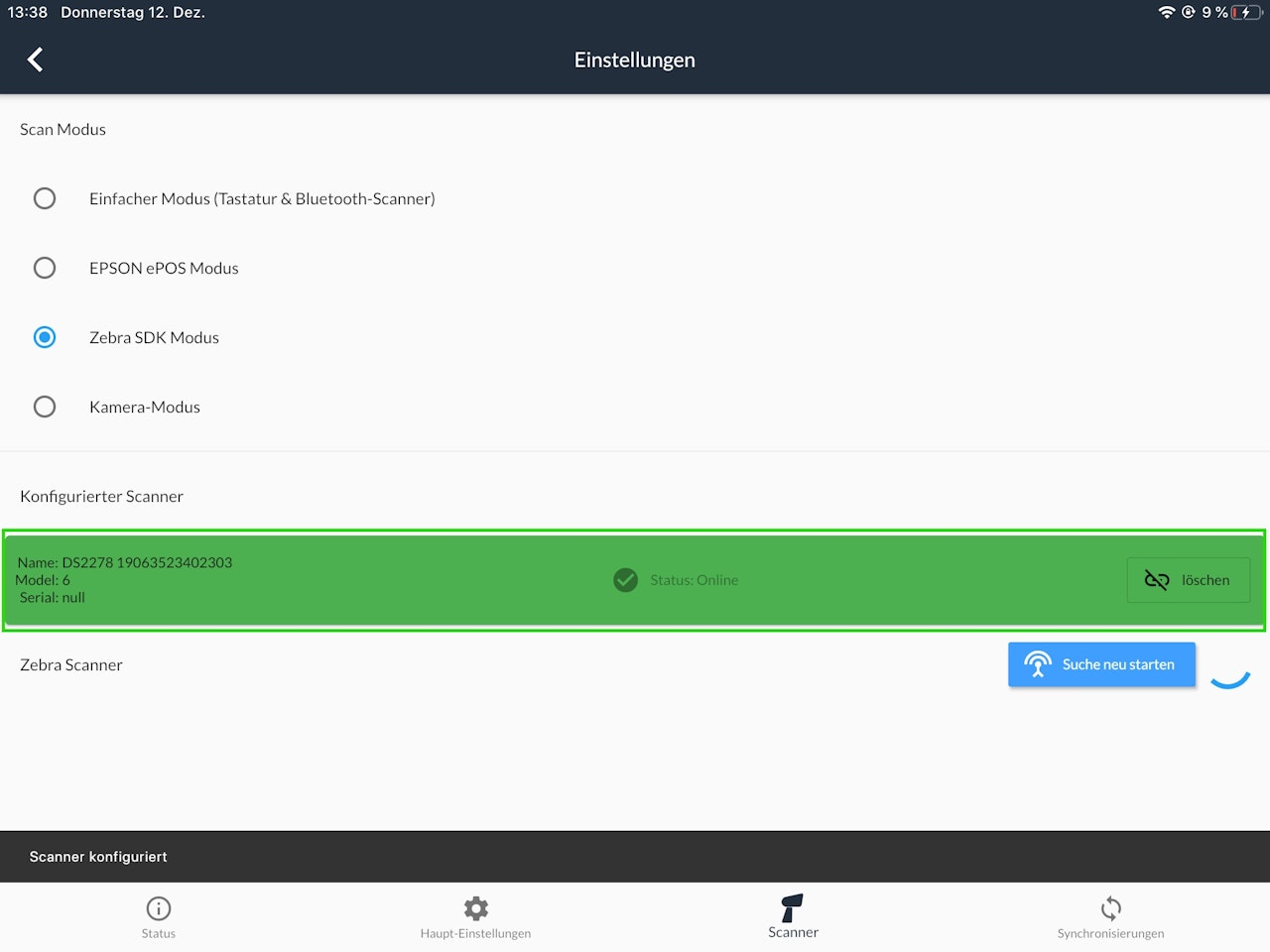Click Suche neu starten button
The height and width of the screenshot is (952, 1270).
1101,664
